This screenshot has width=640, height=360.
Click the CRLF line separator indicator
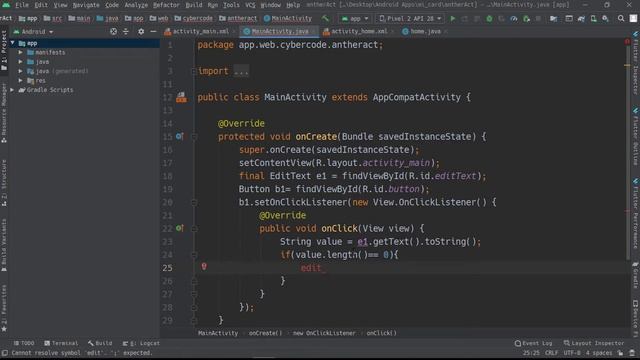(x=551, y=353)
